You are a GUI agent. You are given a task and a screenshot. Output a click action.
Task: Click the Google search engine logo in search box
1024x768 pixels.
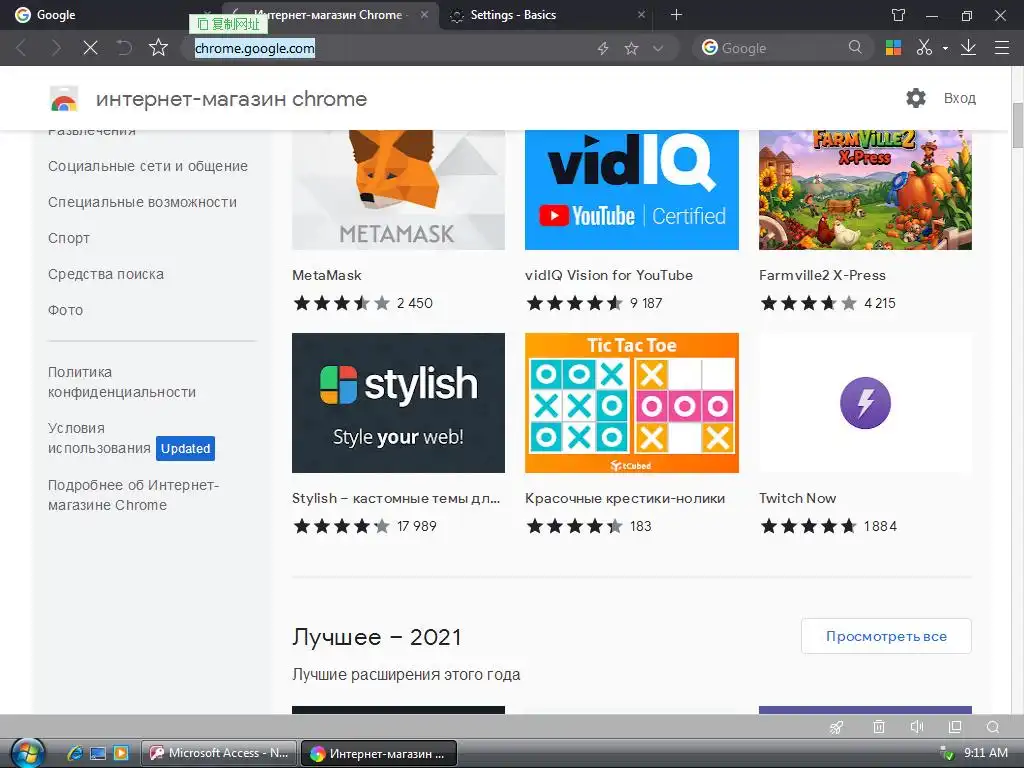709,47
